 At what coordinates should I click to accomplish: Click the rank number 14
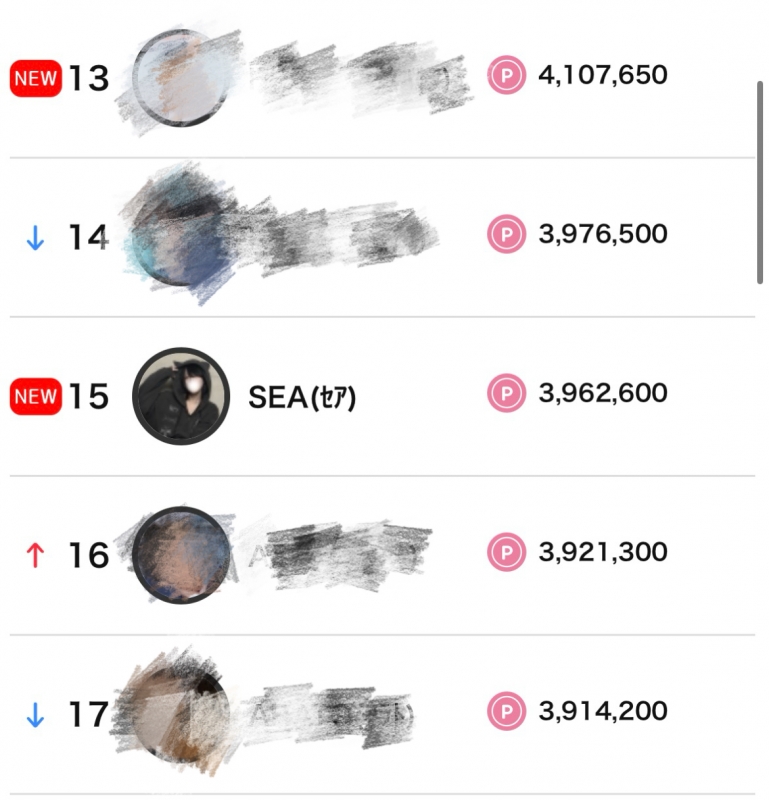tap(88, 238)
